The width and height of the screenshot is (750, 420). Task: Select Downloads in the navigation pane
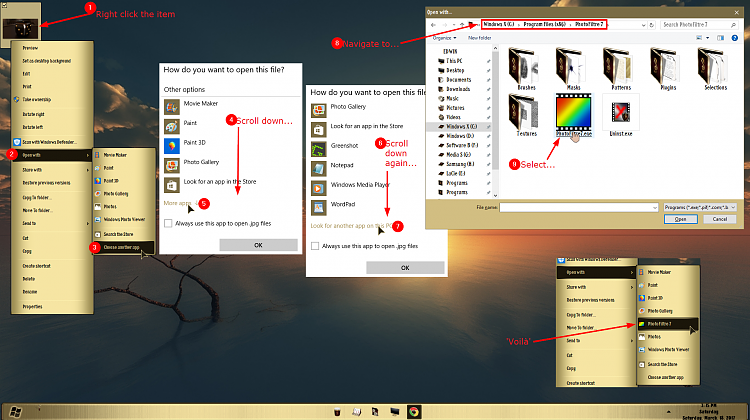458,89
